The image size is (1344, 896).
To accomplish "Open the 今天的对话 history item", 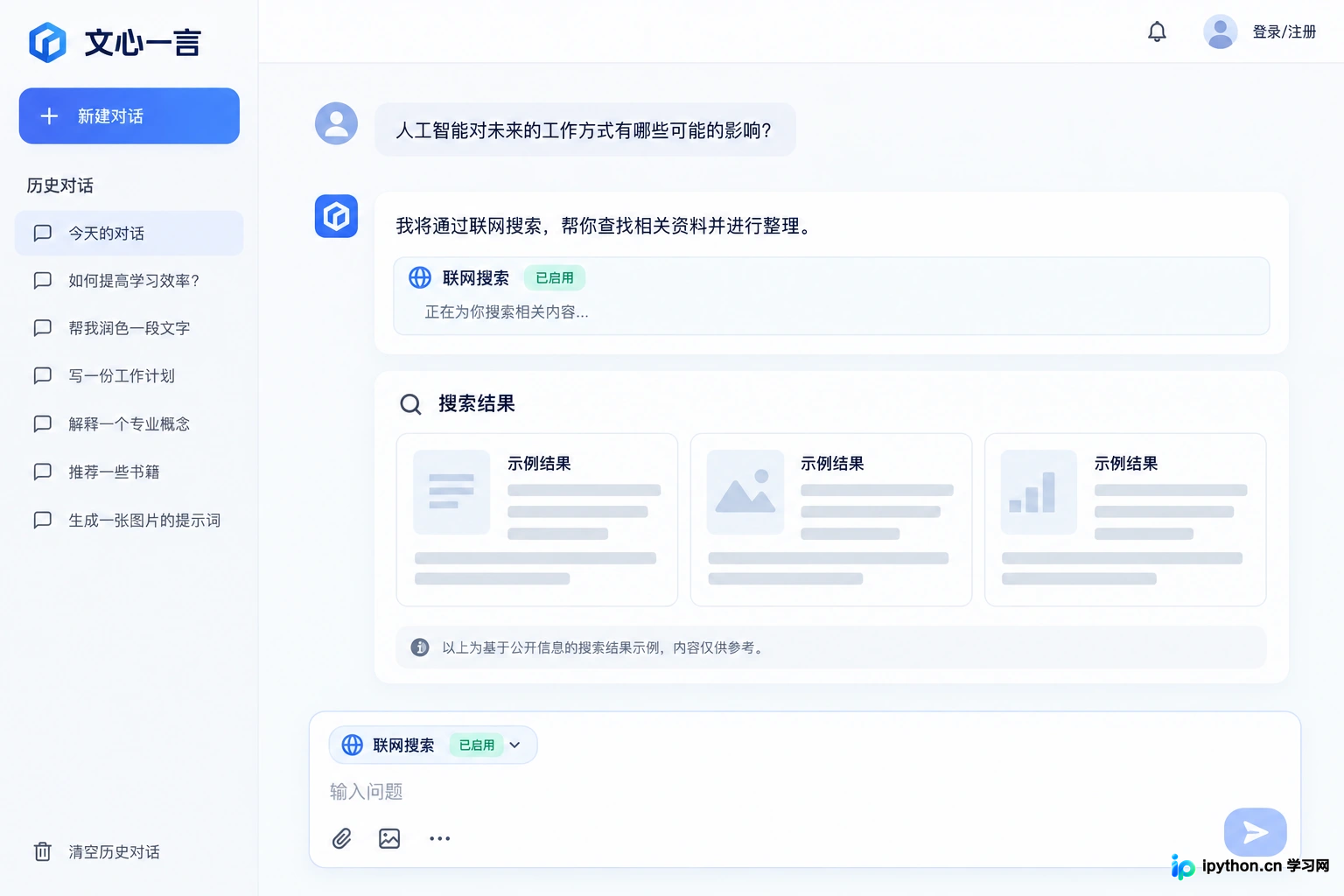I will pos(129,233).
